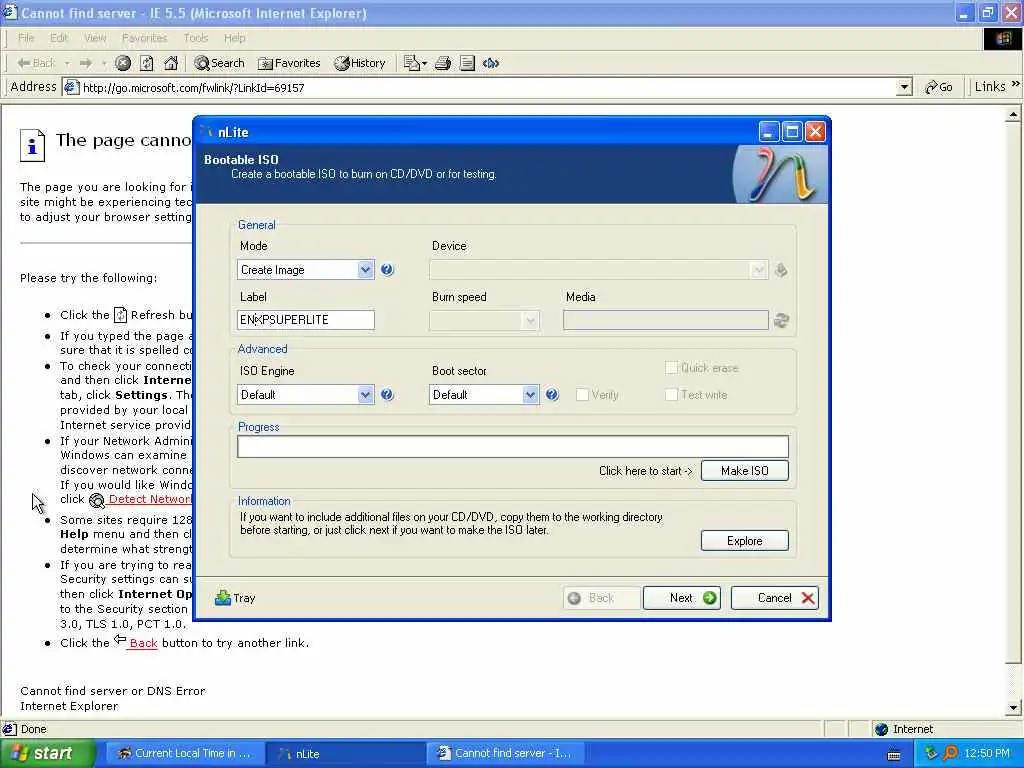
Task: Toggle the Test write checkbox
Action: point(671,394)
